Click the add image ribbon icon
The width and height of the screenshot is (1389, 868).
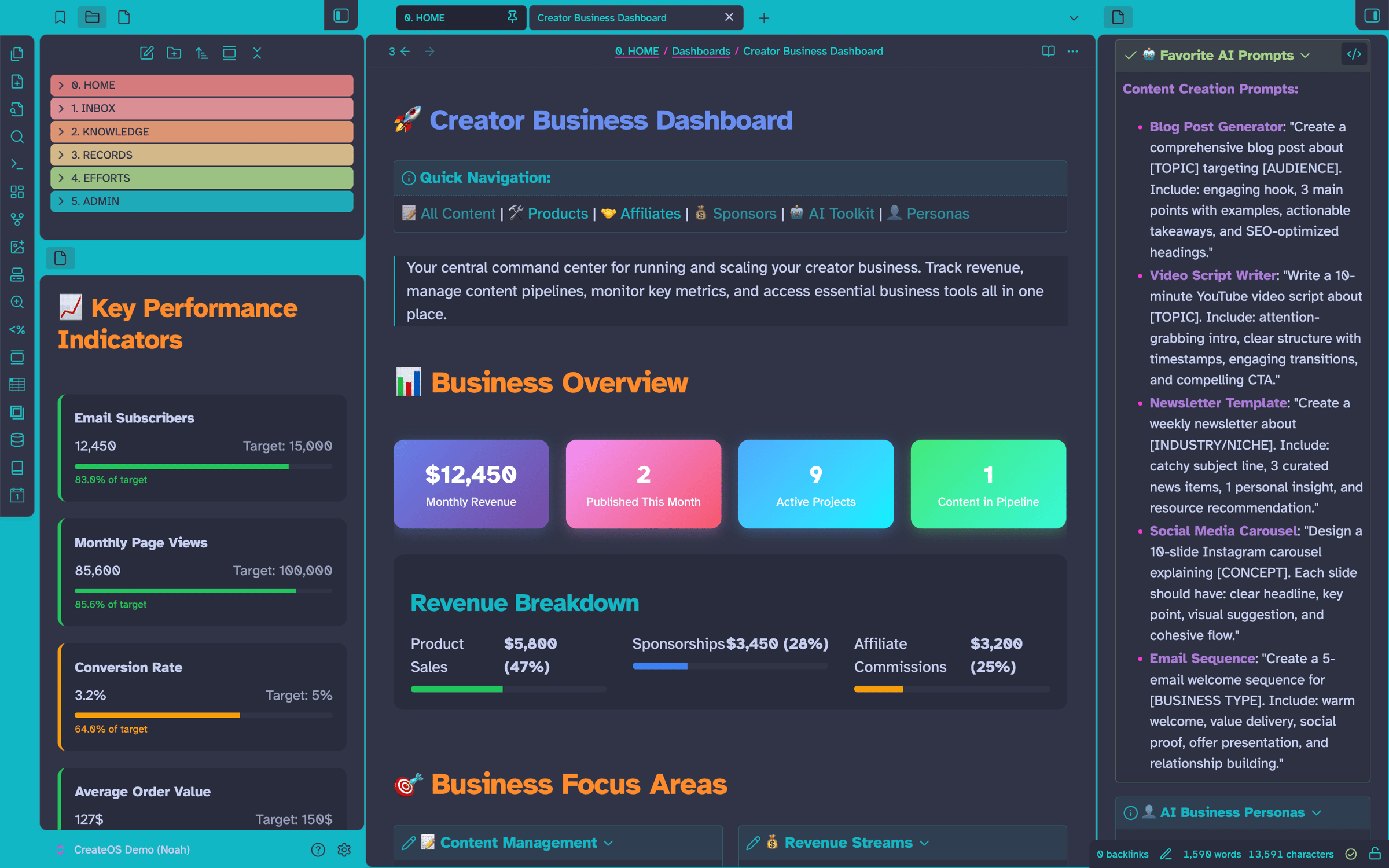tap(17, 247)
